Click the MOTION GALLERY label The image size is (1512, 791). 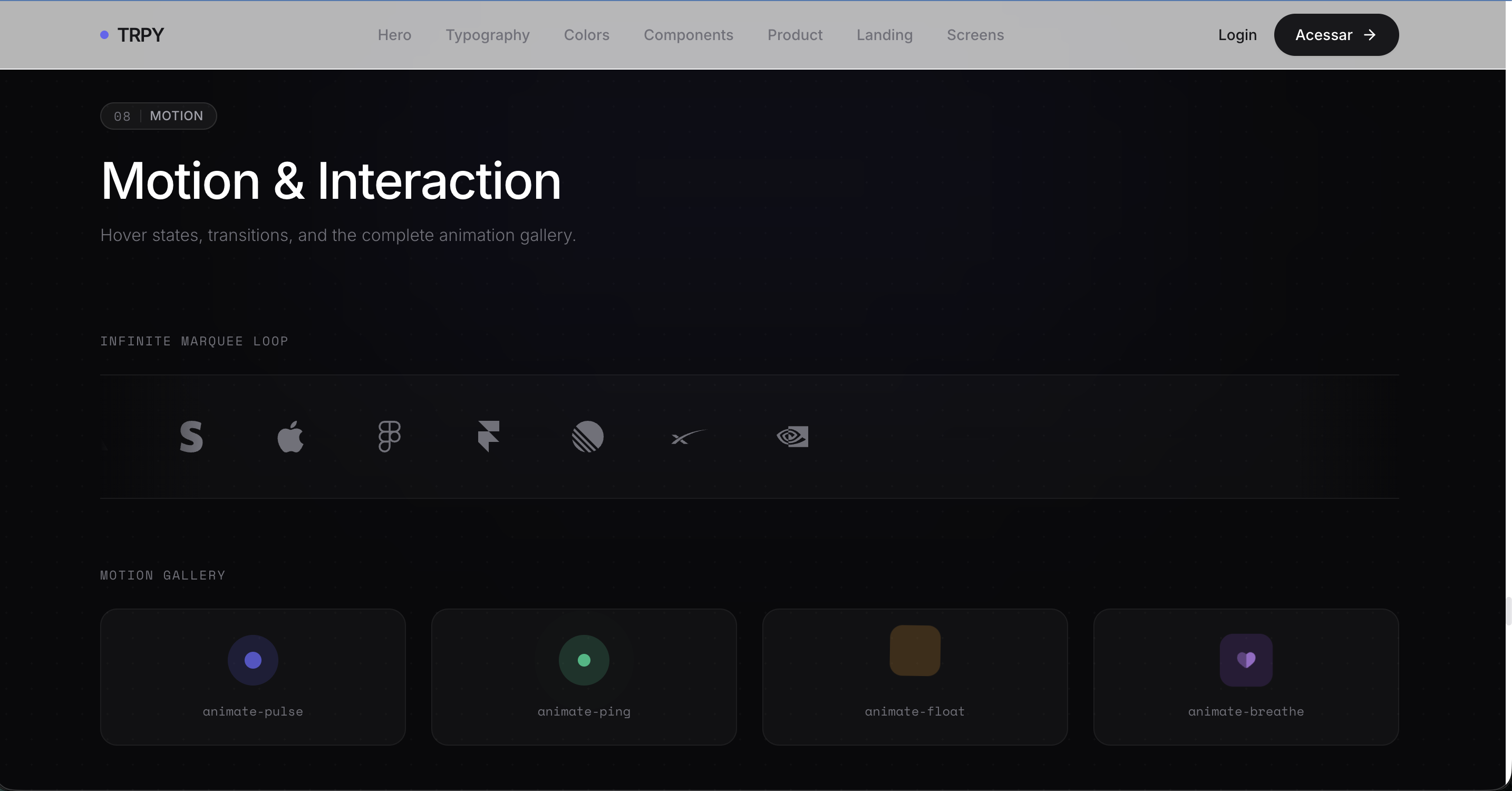pos(162,575)
